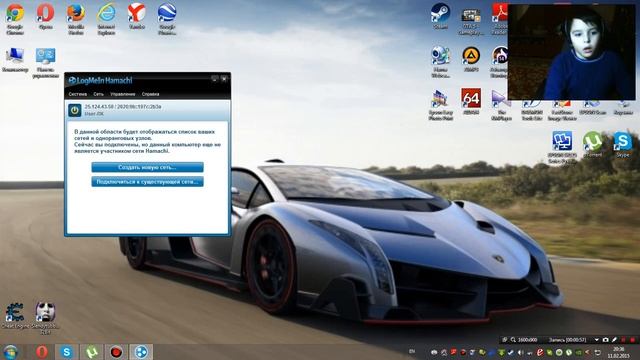Screen dimensions: 640x360
Task: Click the 1600x900 resolution label
Action: pyautogui.click(x=528, y=340)
